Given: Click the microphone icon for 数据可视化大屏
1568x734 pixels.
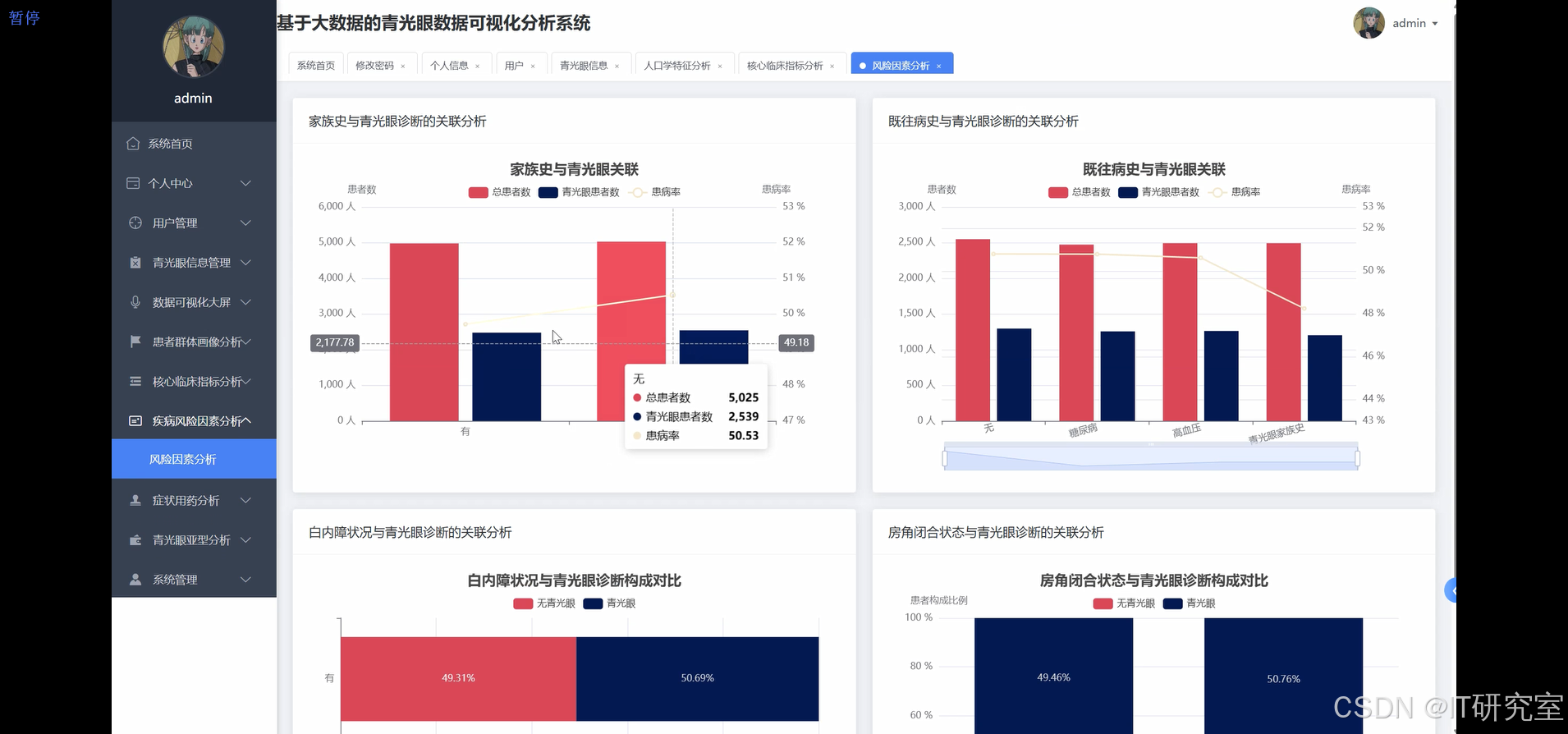Looking at the screenshot, I should point(135,302).
